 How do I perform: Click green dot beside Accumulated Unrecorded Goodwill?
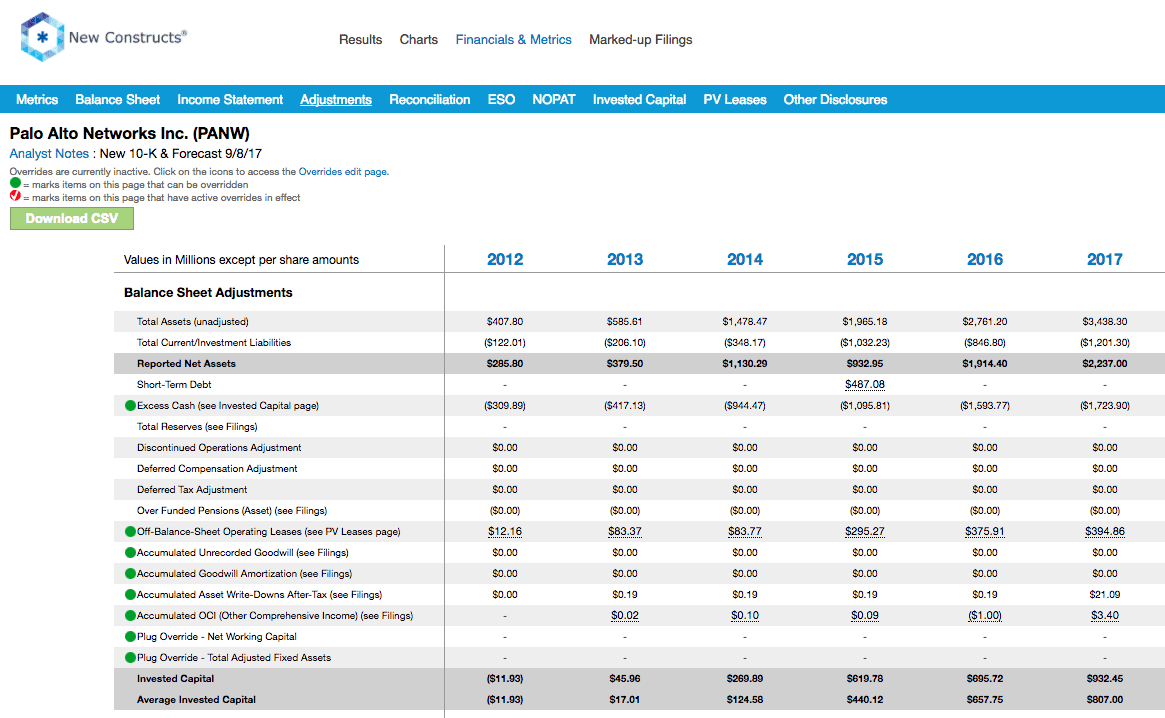pos(130,552)
